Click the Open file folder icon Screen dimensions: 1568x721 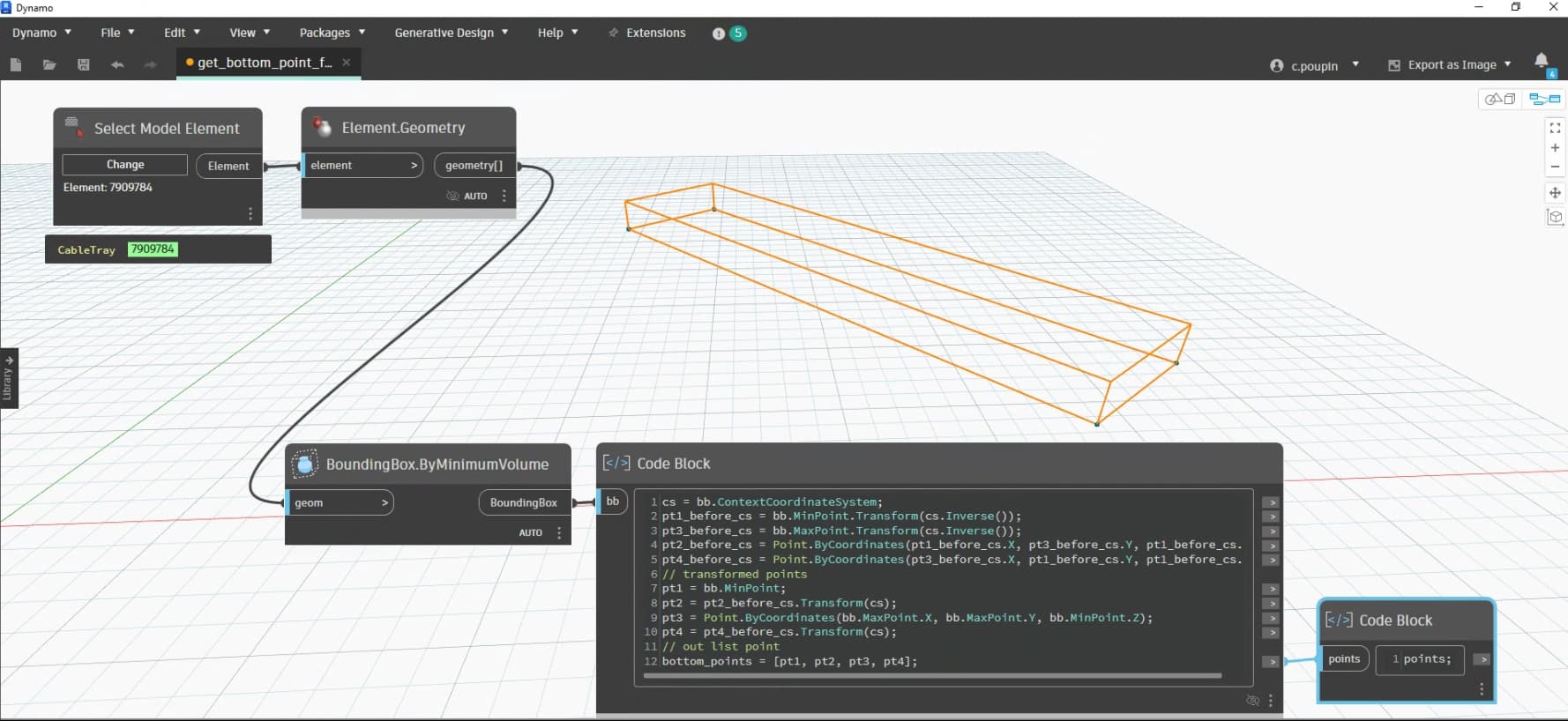[49, 64]
